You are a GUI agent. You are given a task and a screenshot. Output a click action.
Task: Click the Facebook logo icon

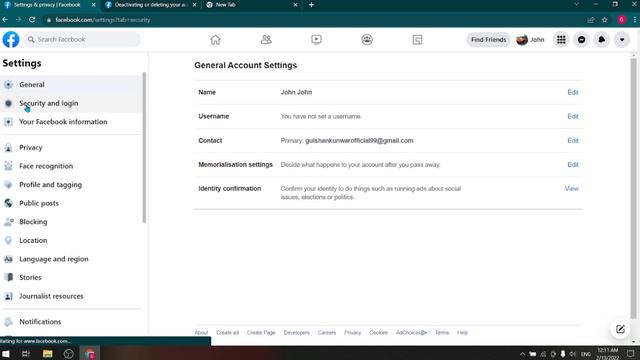pos(11,40)
